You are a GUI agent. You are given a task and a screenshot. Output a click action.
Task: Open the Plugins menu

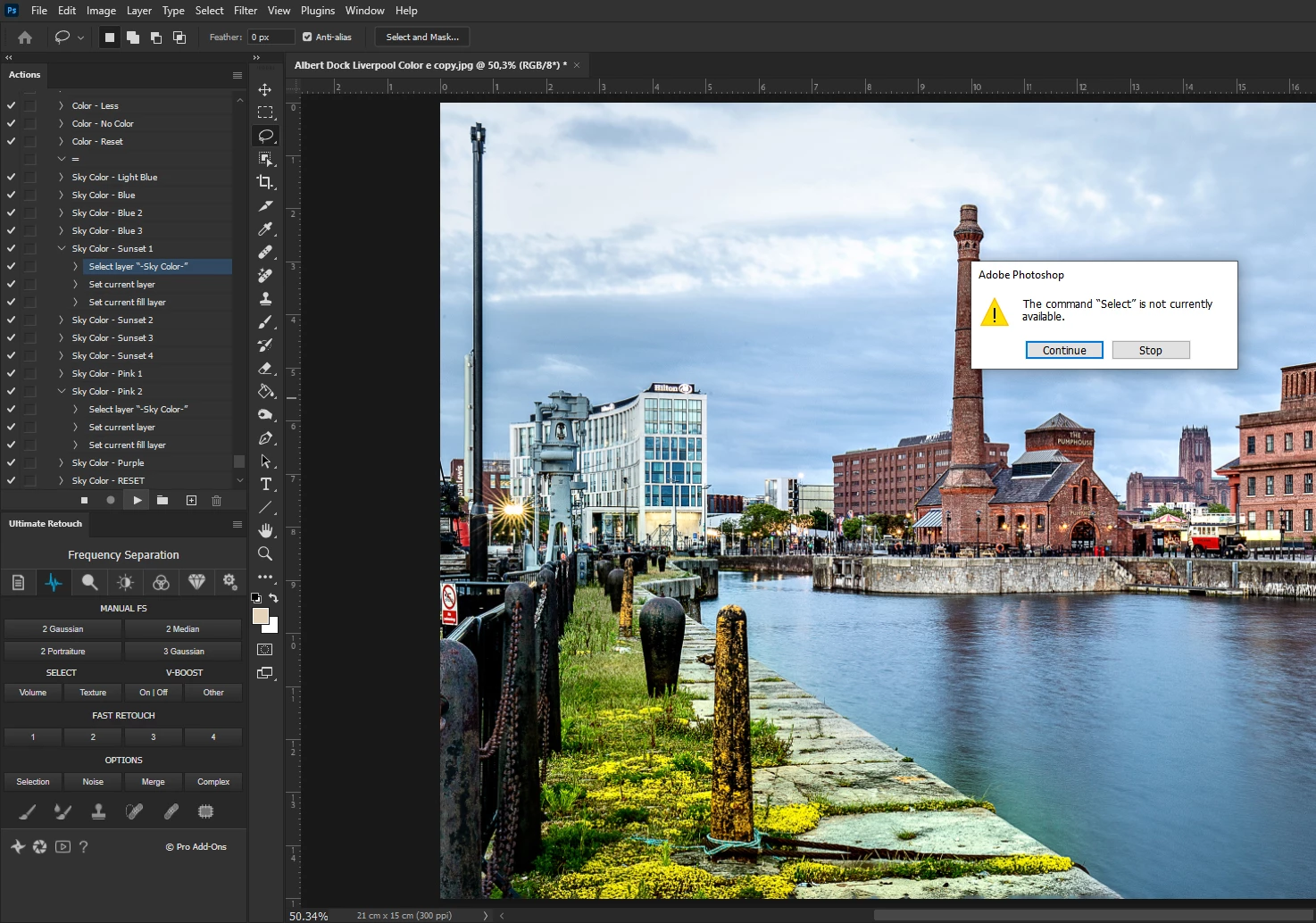[x=318, y=11]
